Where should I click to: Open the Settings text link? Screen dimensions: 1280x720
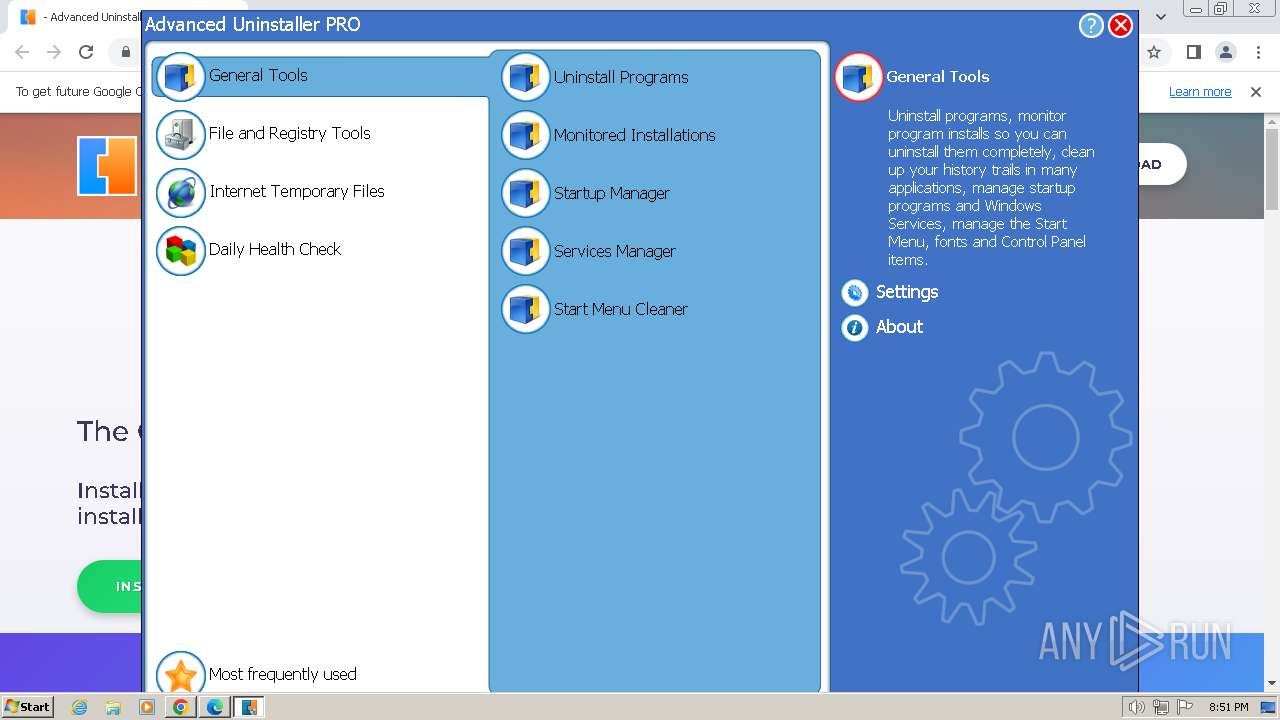point(907,292)
